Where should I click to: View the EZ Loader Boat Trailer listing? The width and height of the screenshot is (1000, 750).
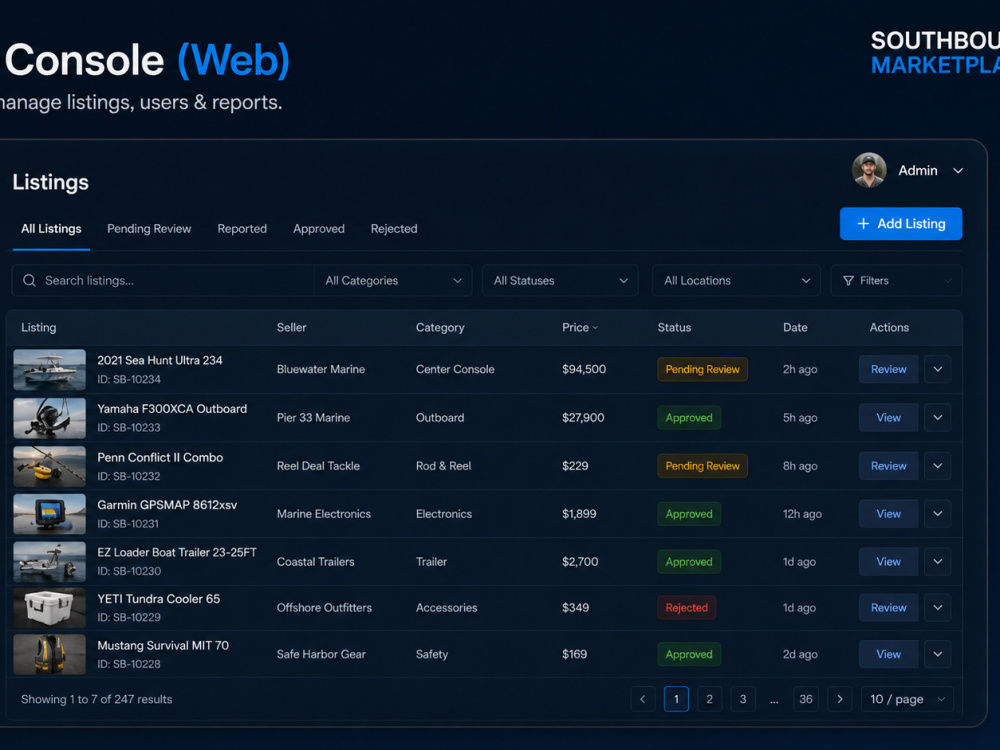point(888,562)
